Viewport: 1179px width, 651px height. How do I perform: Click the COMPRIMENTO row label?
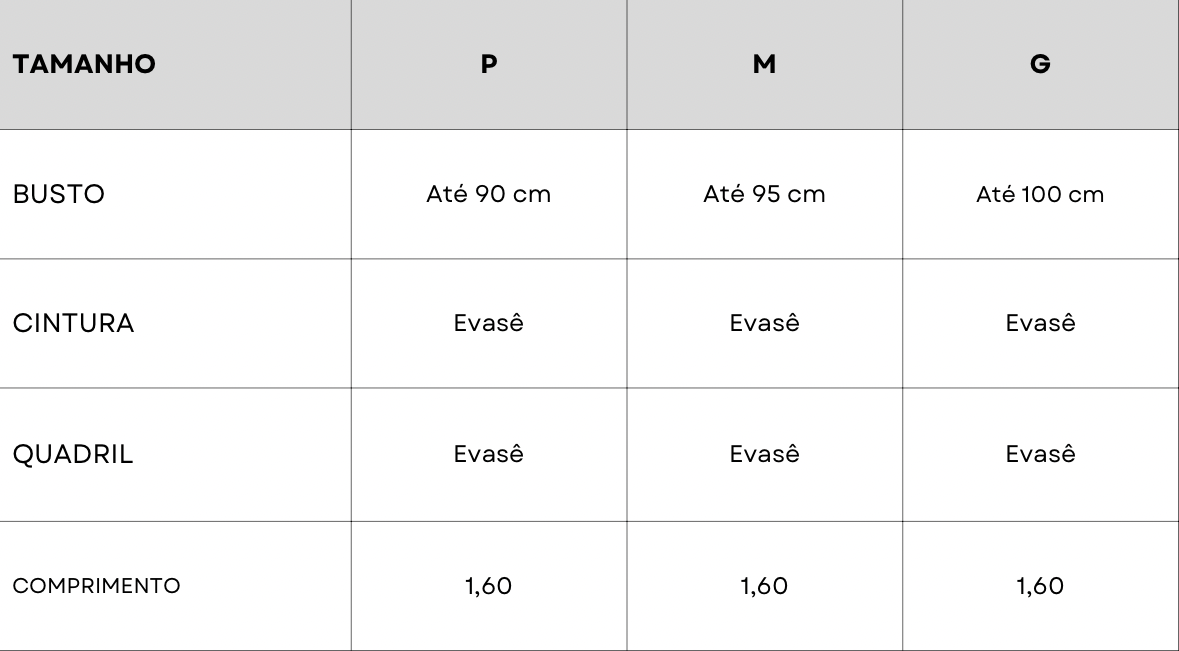click(x=96, y=586)
